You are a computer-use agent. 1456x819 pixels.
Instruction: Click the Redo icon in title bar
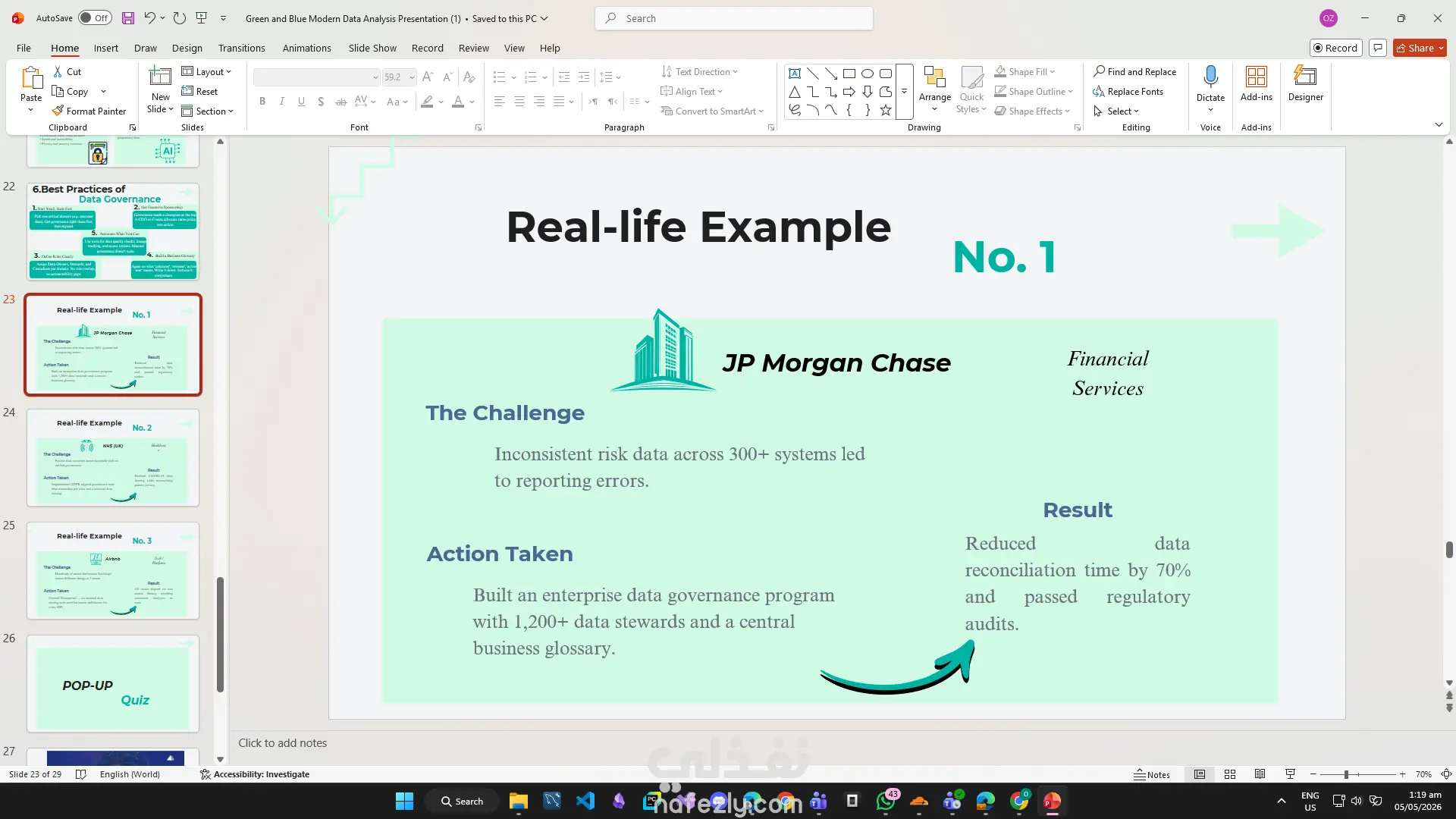click(x=180, y=18)
